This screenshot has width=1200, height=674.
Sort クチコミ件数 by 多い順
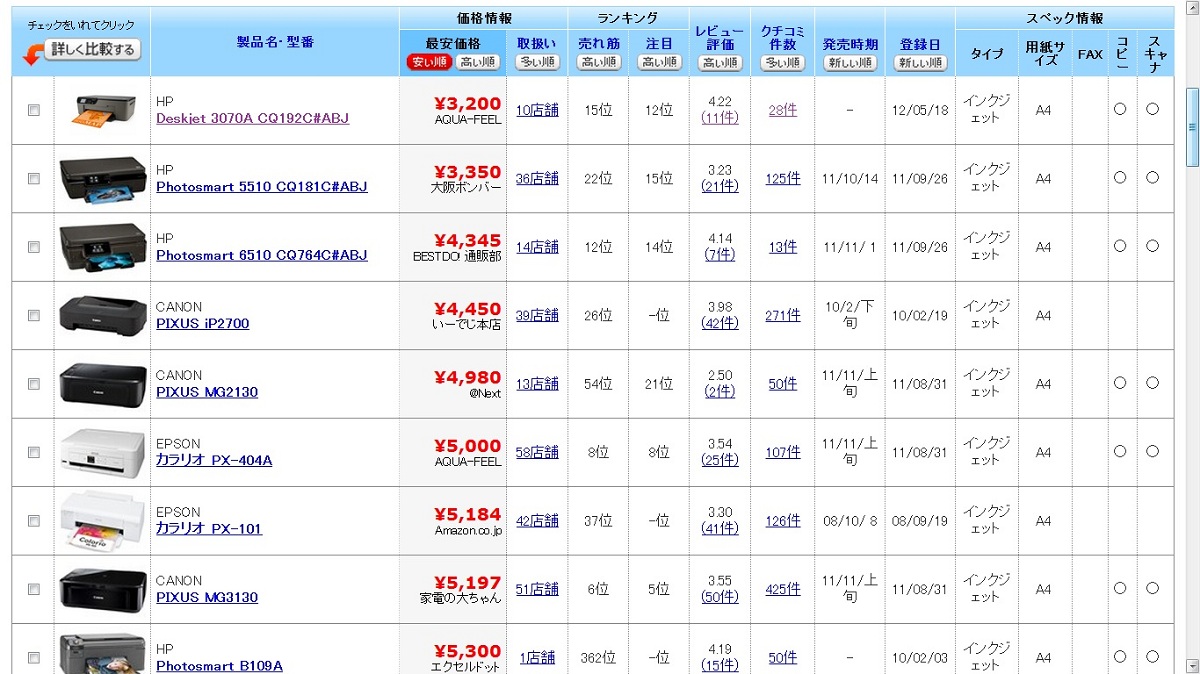pos(783,63)
